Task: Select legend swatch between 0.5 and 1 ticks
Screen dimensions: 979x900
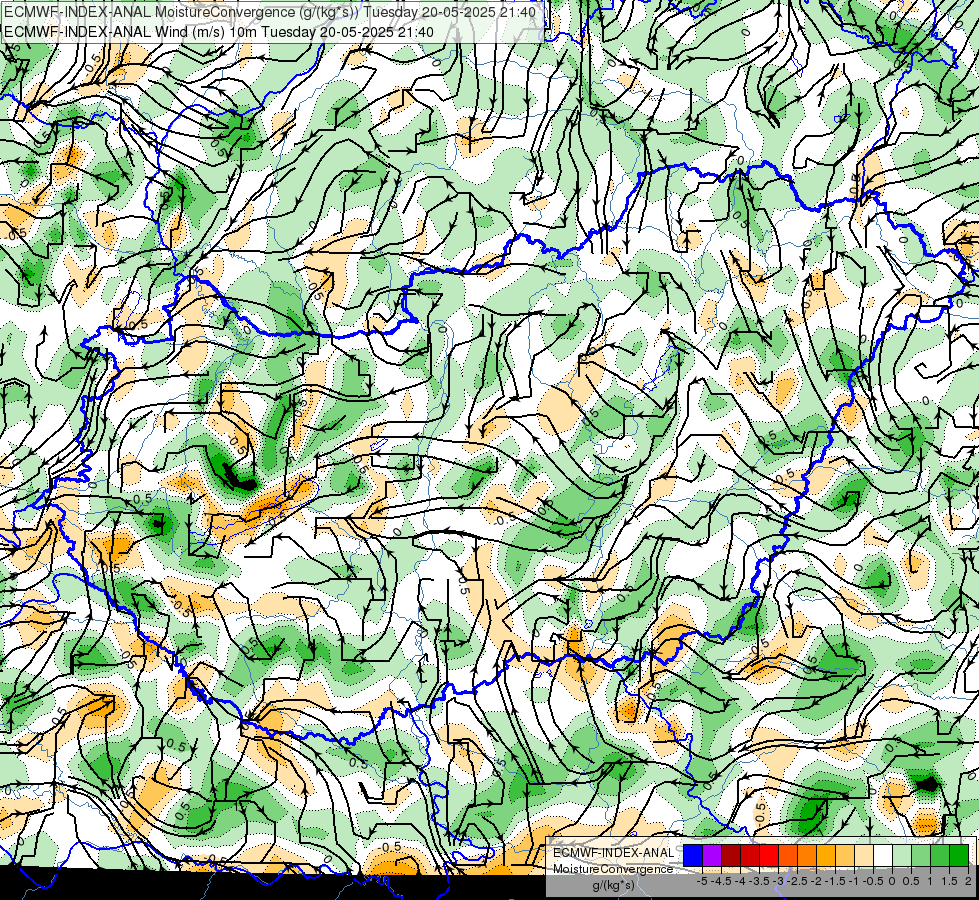Action: [921, 856]
